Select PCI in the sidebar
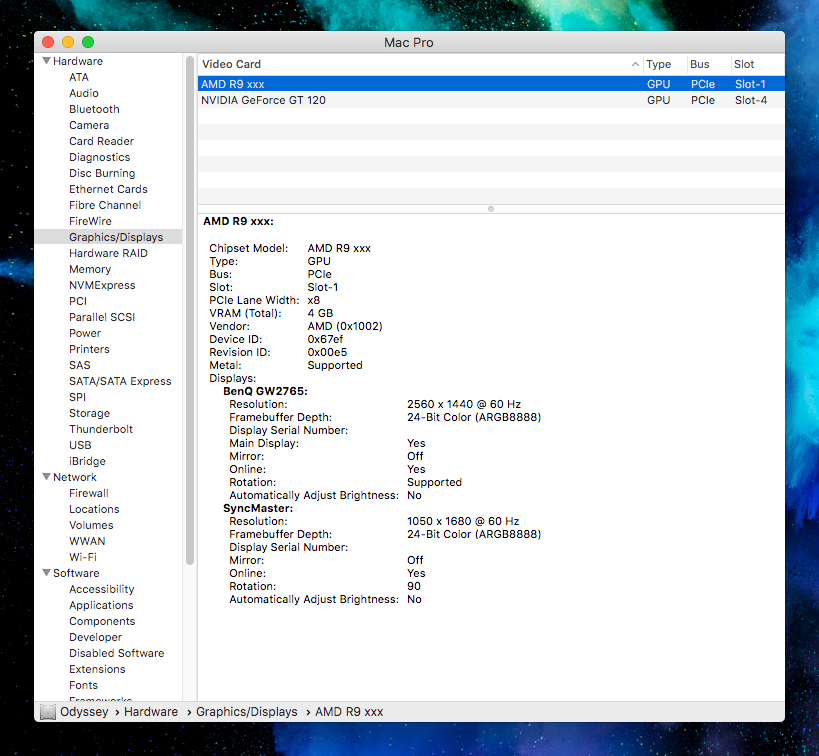Screen dimensions: 819x756 tap(78, 301)
